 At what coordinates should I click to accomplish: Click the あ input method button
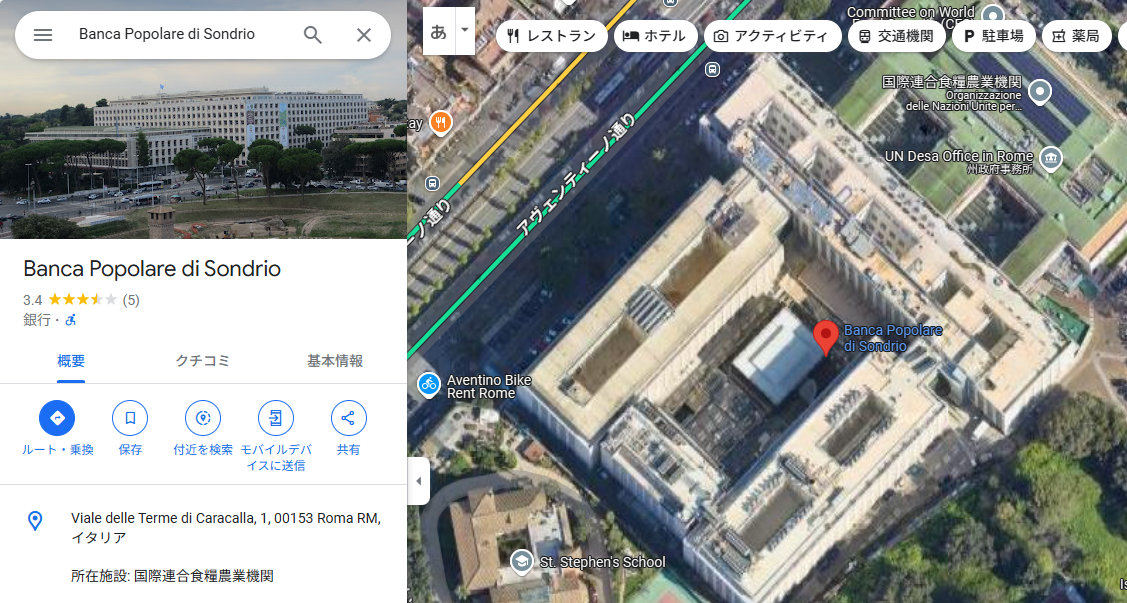pos(438,31)
